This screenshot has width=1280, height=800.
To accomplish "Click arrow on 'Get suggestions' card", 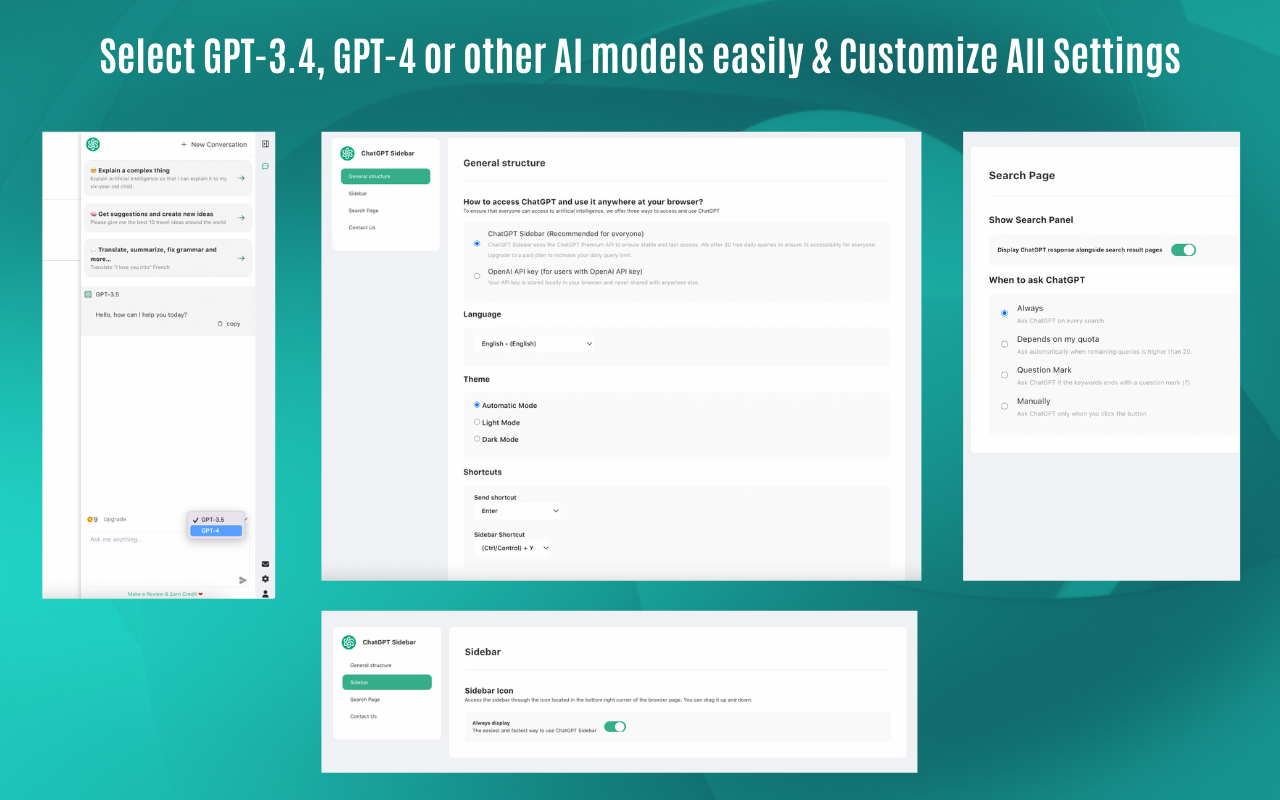I will tap(241, 217).
